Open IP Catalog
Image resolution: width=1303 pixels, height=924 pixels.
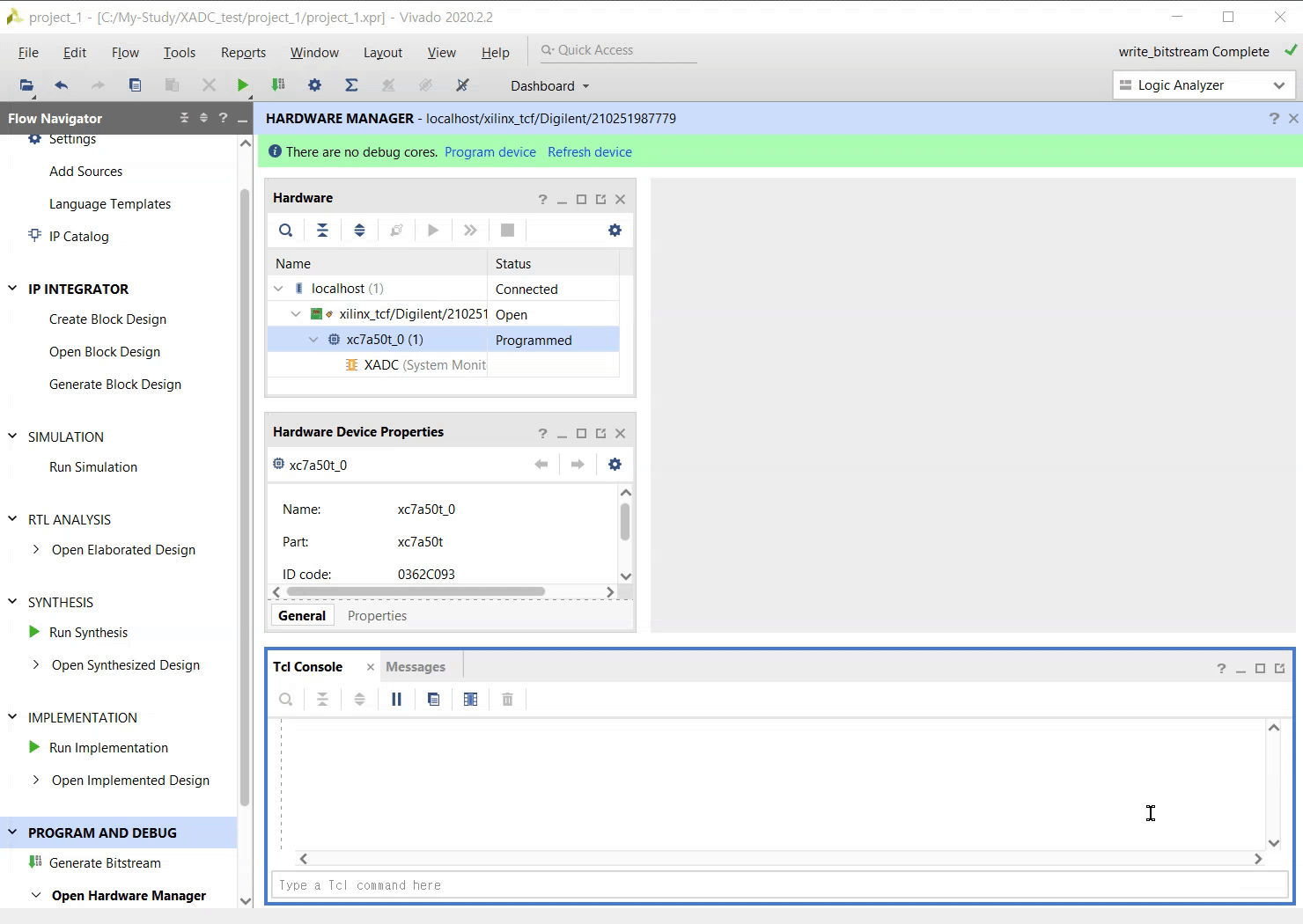[78, 237]
